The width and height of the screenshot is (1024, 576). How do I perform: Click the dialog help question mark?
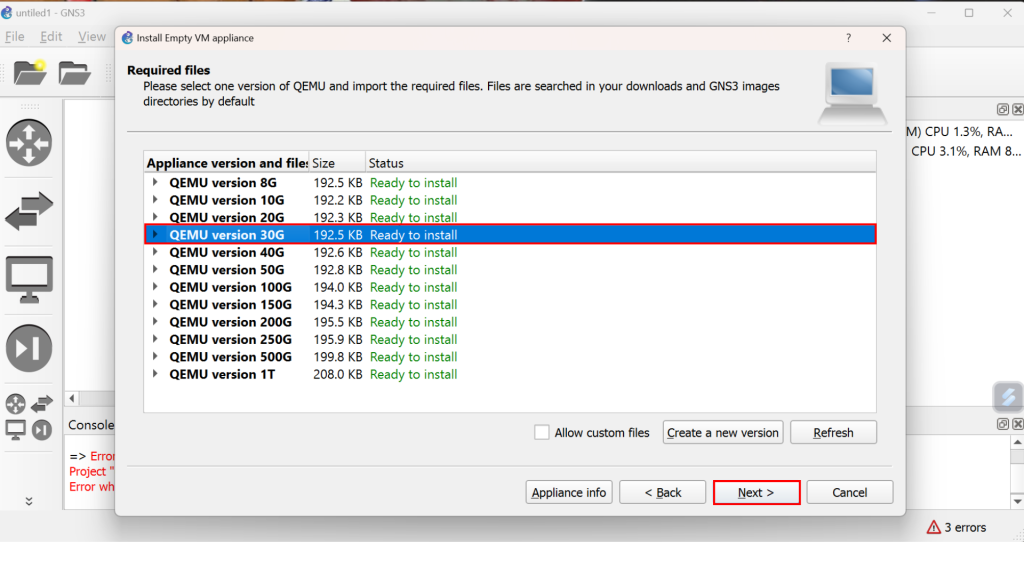[x=849, y=38]
